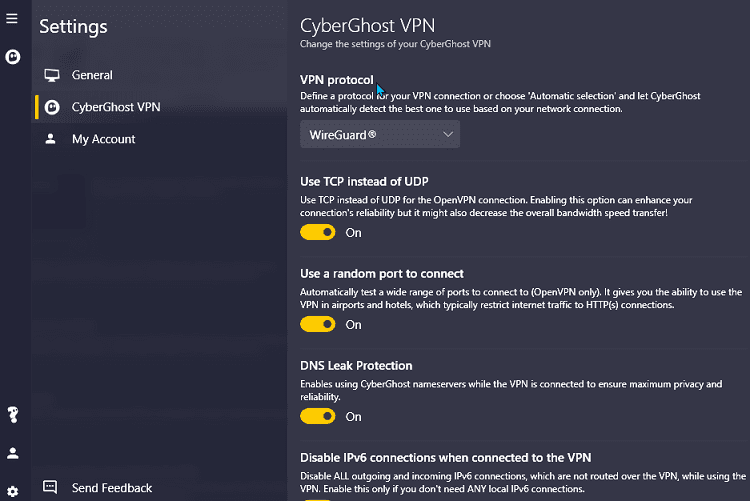The width and height of the screenshot is (750, 501).
Task: Open the VPN protocol dropdown
Action: pos(379,134)
